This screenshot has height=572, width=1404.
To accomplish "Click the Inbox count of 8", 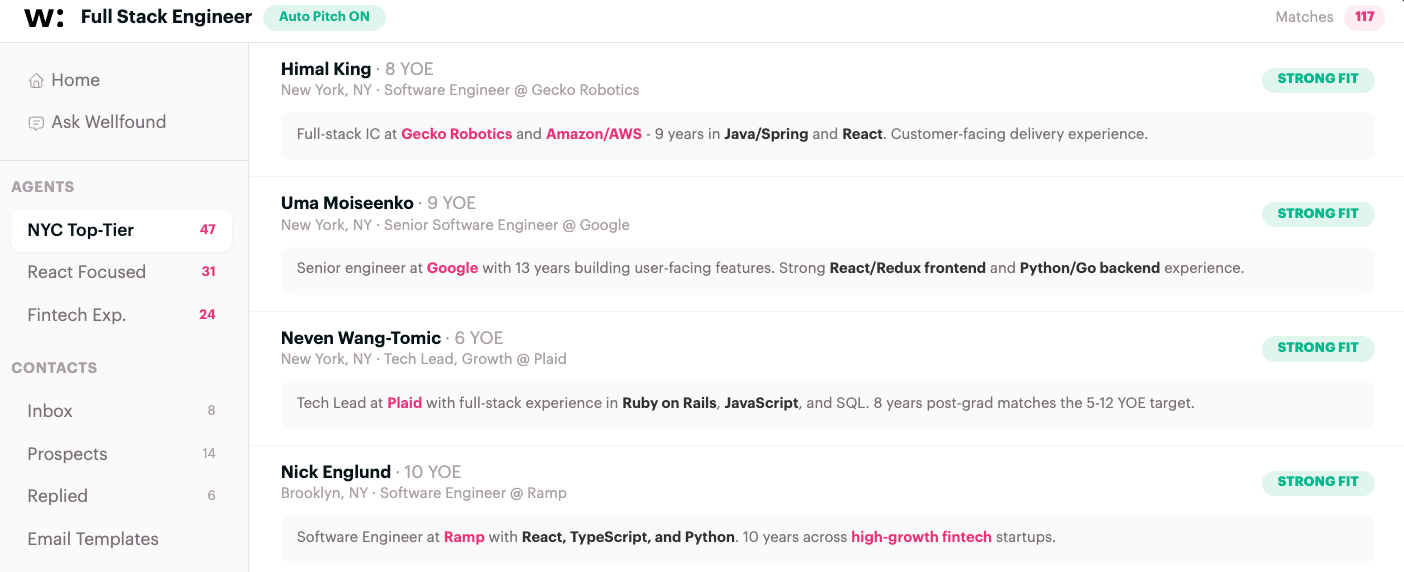I will (211, 411).
